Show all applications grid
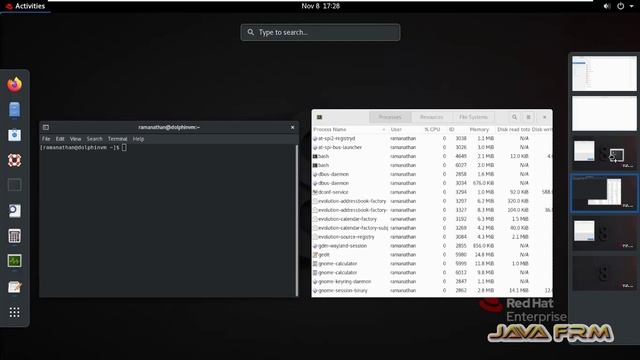640x360 pixels. (x=14, y=312)
